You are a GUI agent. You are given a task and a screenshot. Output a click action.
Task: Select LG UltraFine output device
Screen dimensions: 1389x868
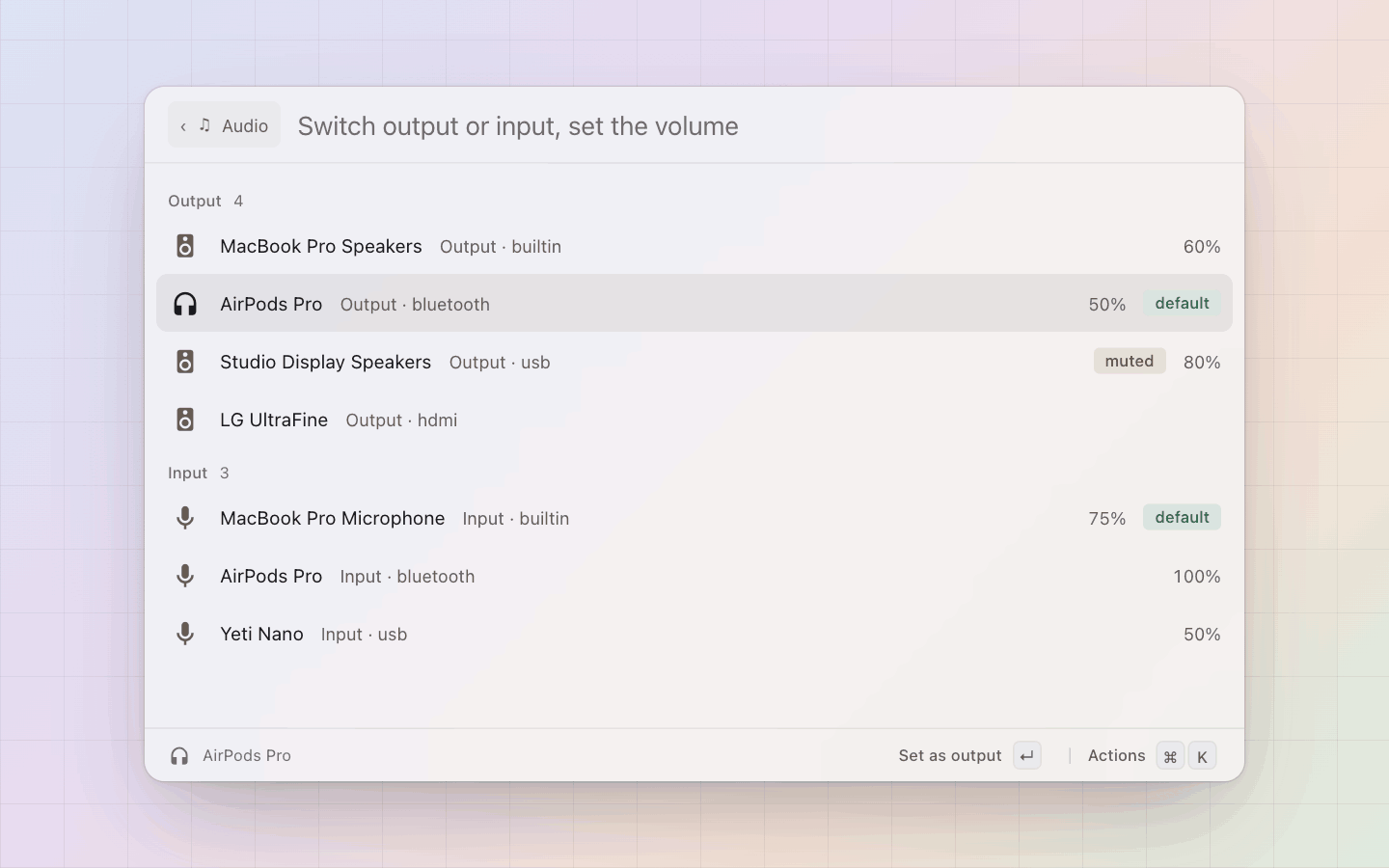pyautogui.click(x=694, y=420)
